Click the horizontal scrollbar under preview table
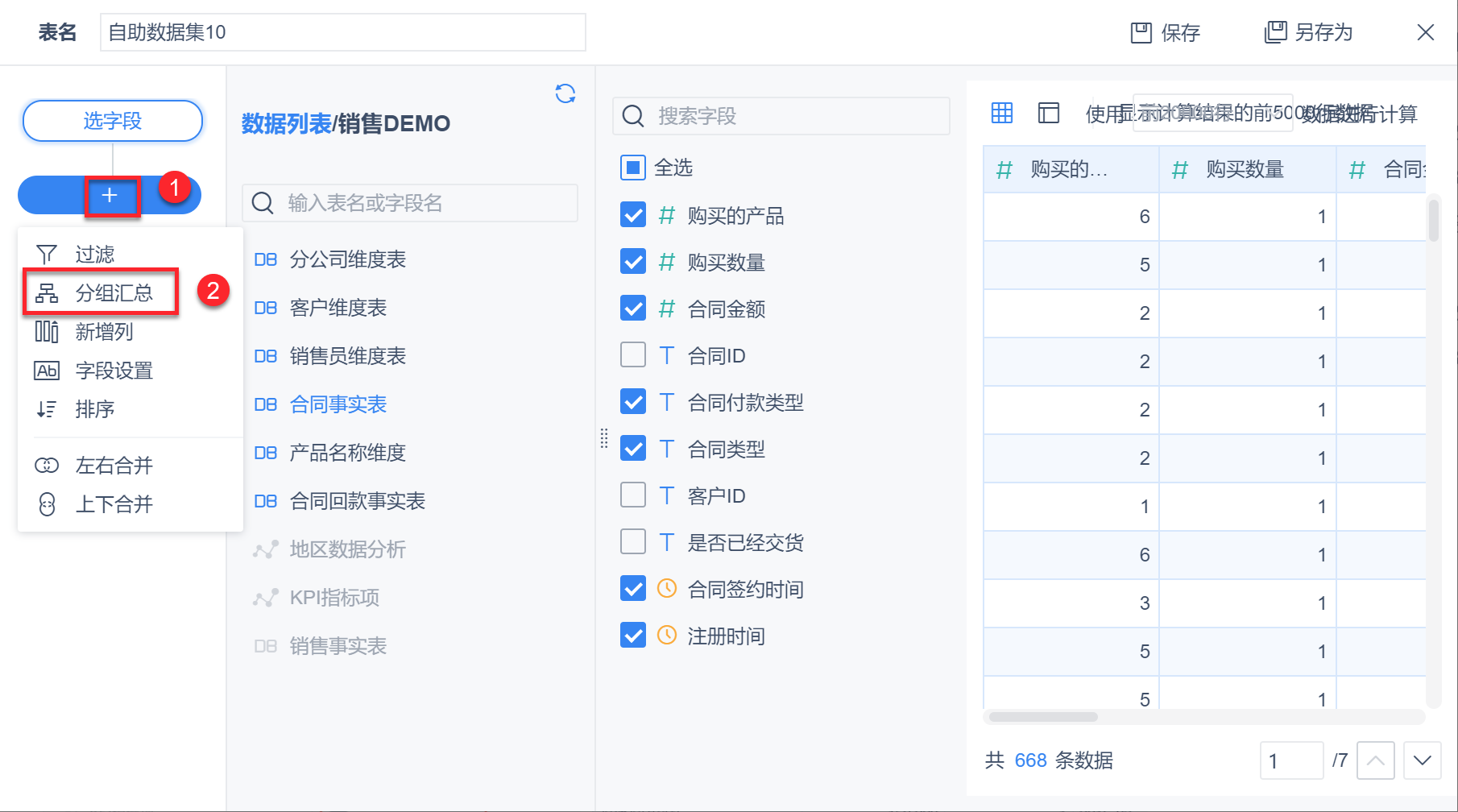The image size is (1458, 812). tap(1043, 717)
